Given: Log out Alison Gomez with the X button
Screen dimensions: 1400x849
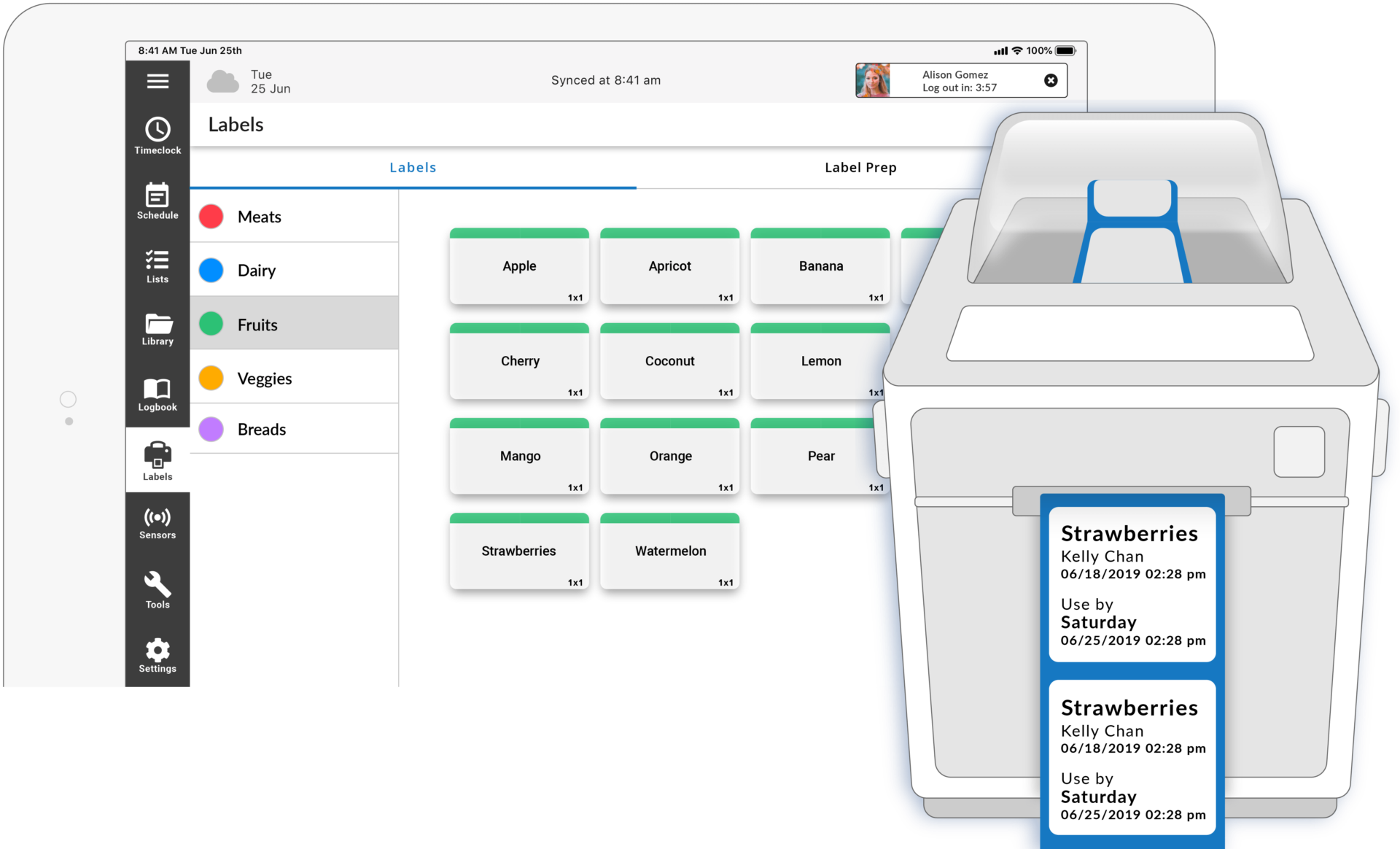Looking at the screenshot, I should 1051,80.
